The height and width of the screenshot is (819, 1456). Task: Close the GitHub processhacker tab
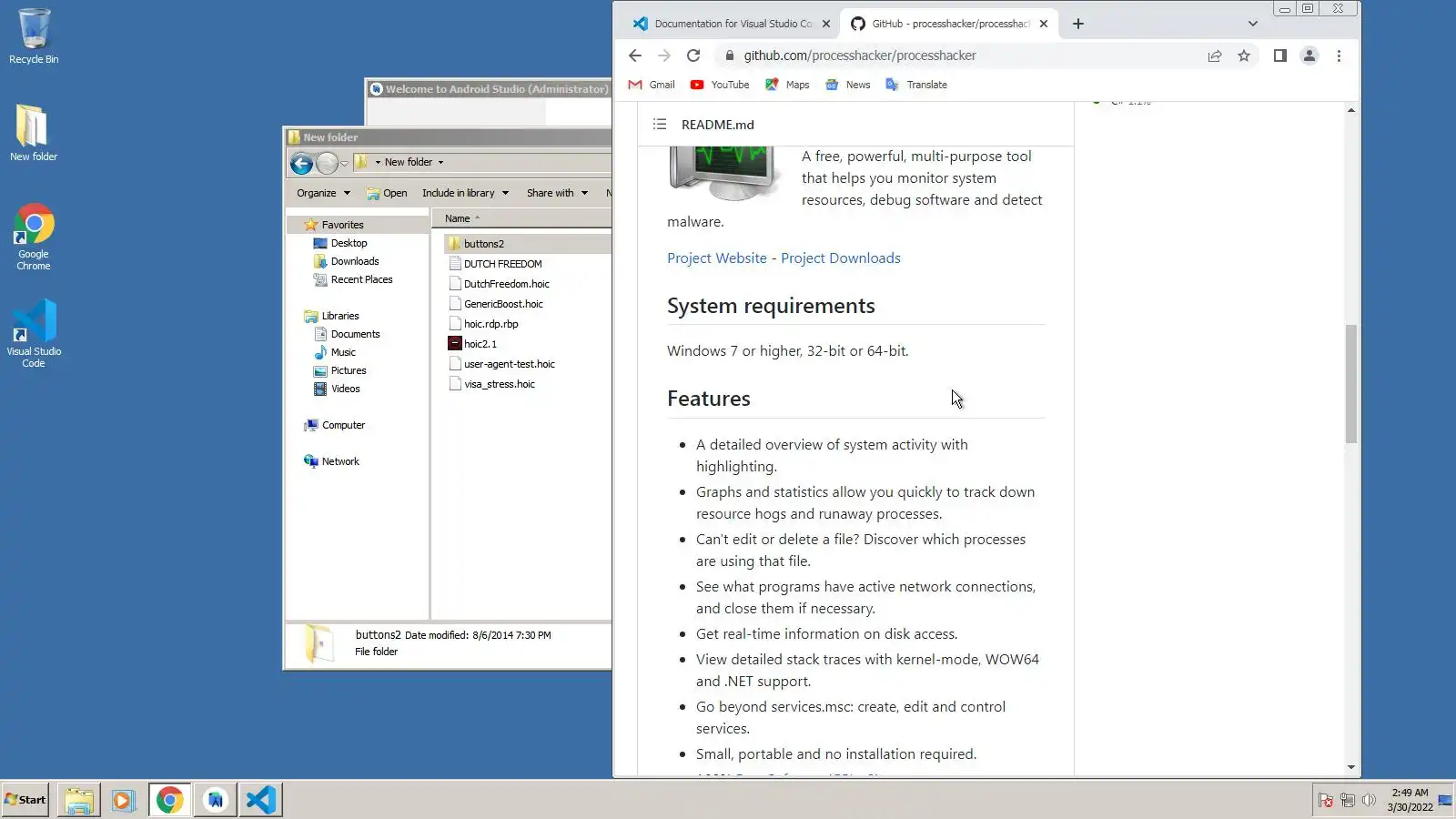pos(1044,24)
